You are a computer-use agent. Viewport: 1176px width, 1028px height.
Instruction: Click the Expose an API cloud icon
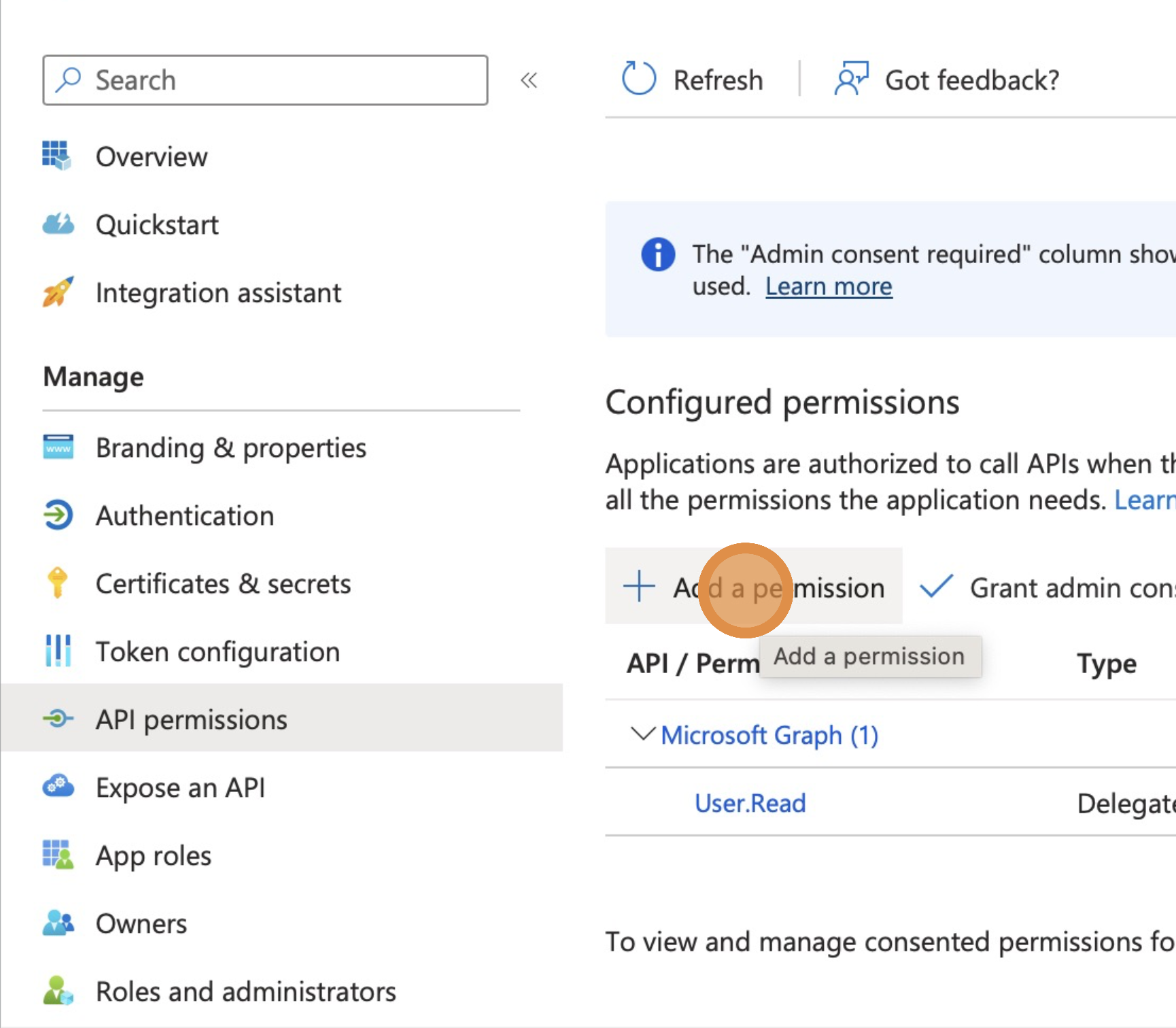click(58, 787)
